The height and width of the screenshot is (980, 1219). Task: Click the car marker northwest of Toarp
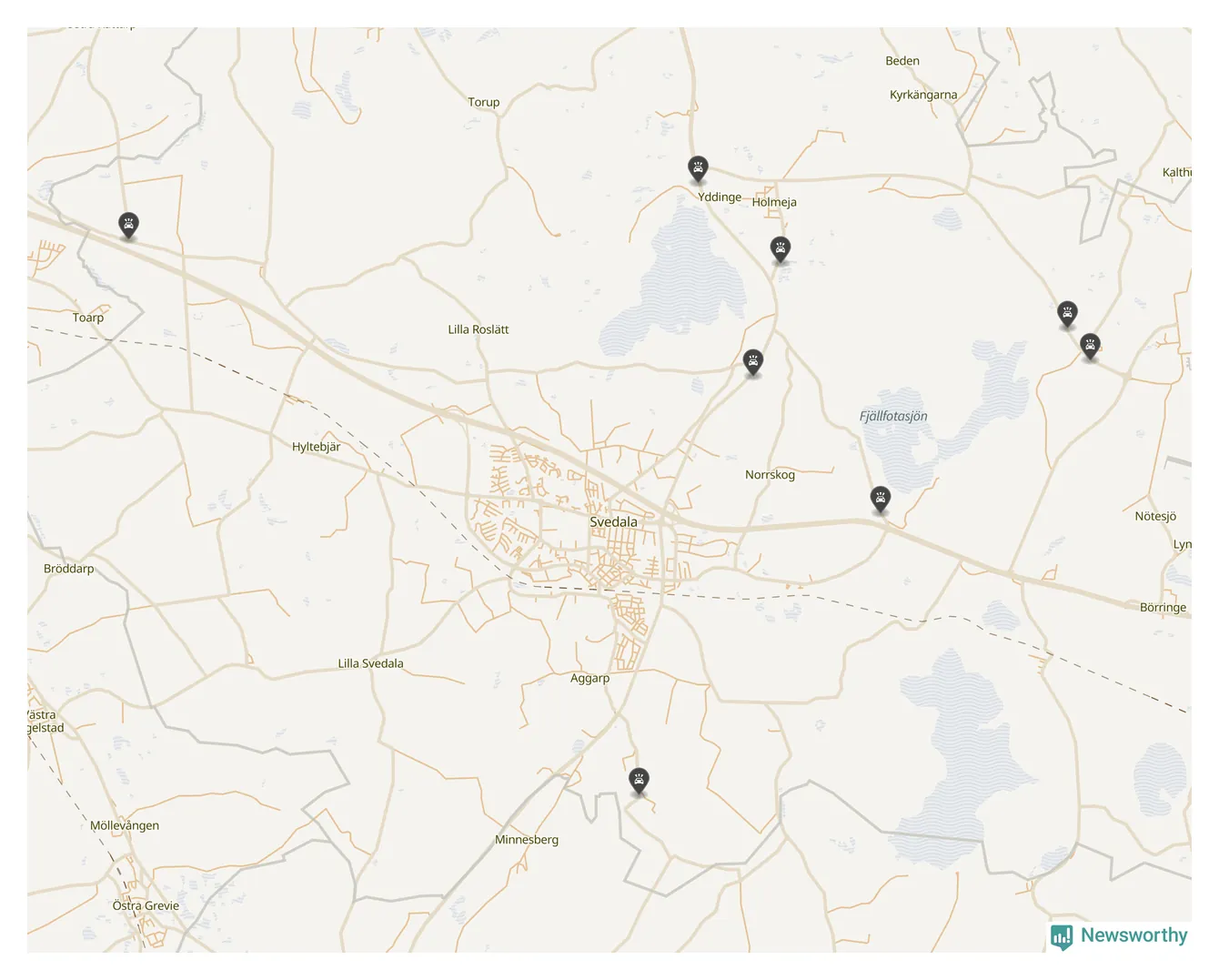(129, 225)
